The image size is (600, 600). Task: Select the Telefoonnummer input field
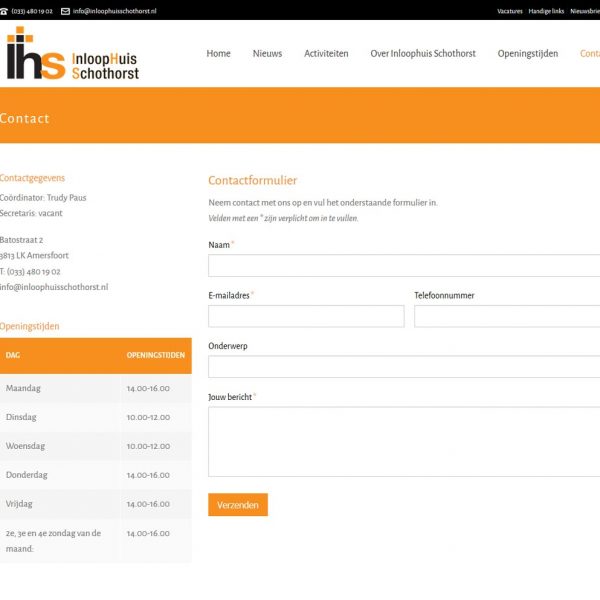coord(507,316)
